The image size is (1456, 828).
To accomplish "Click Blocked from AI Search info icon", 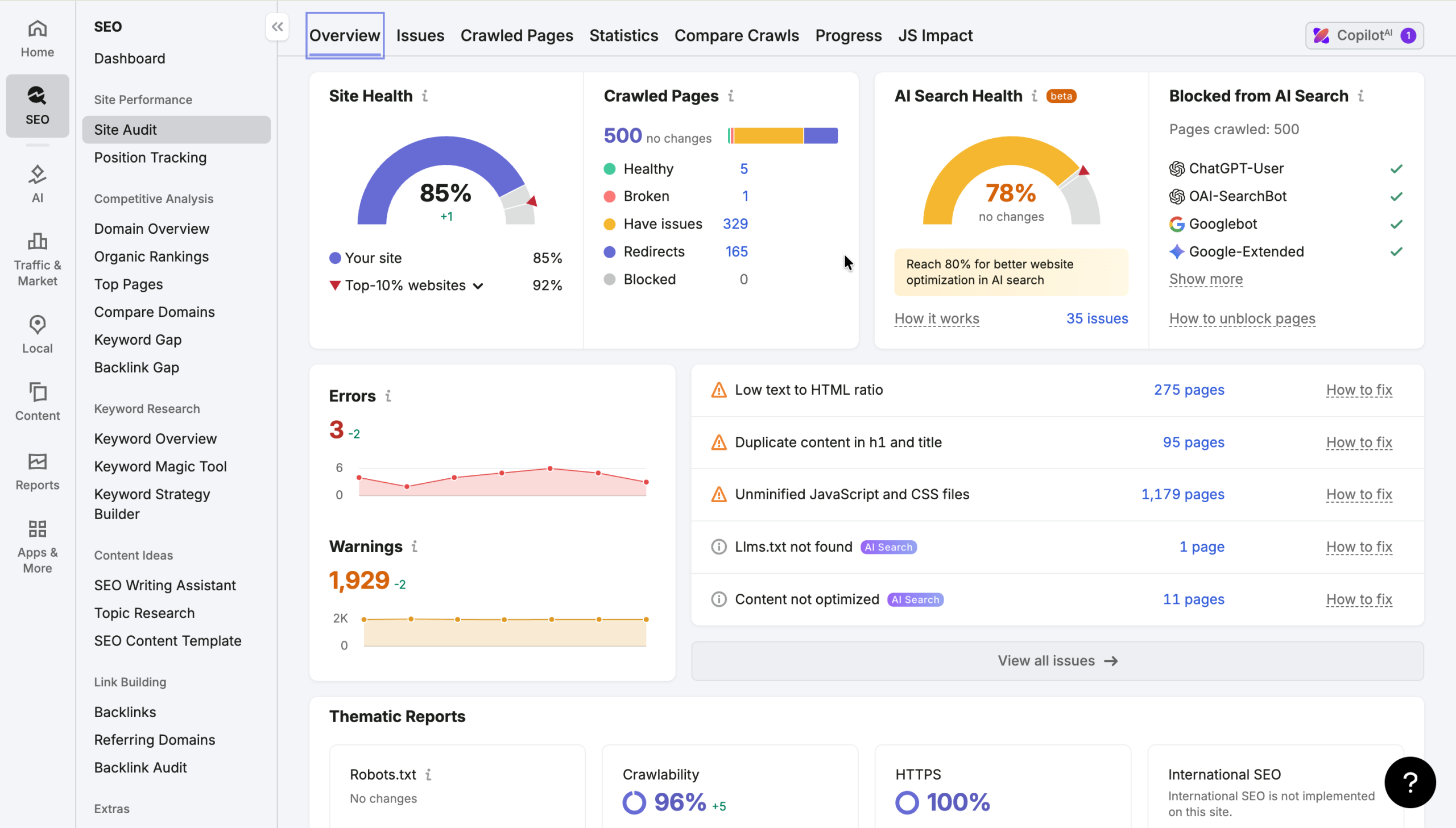I will pos(1361,96).
